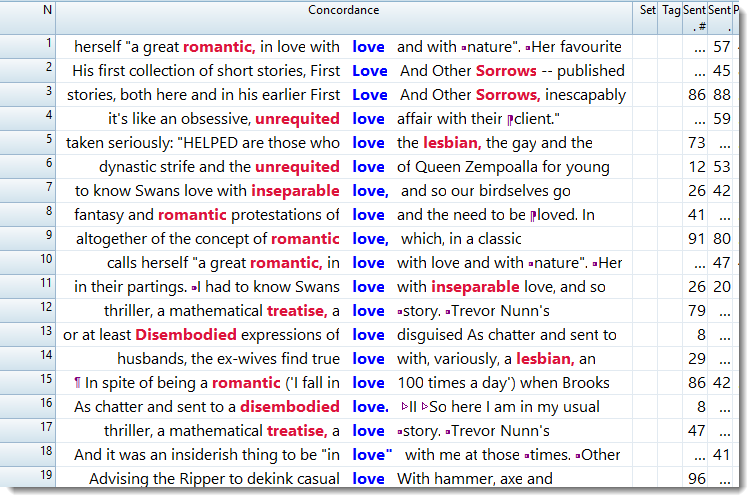Viewport: 754px width, 502px height.
Task: Select row number 10 cell
Action: (x=28, y=263)
